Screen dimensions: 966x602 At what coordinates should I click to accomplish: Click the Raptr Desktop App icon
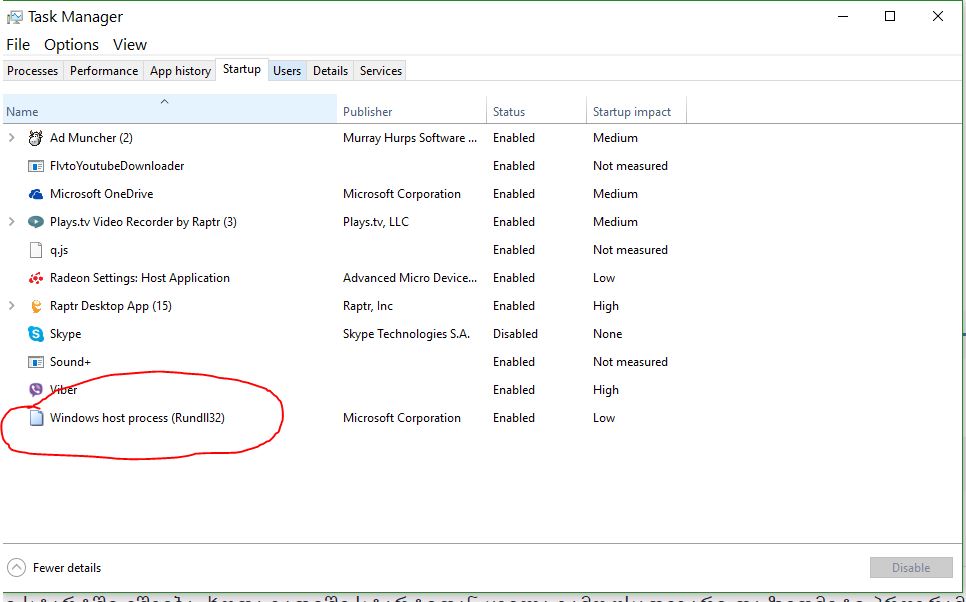pos(36,306)
